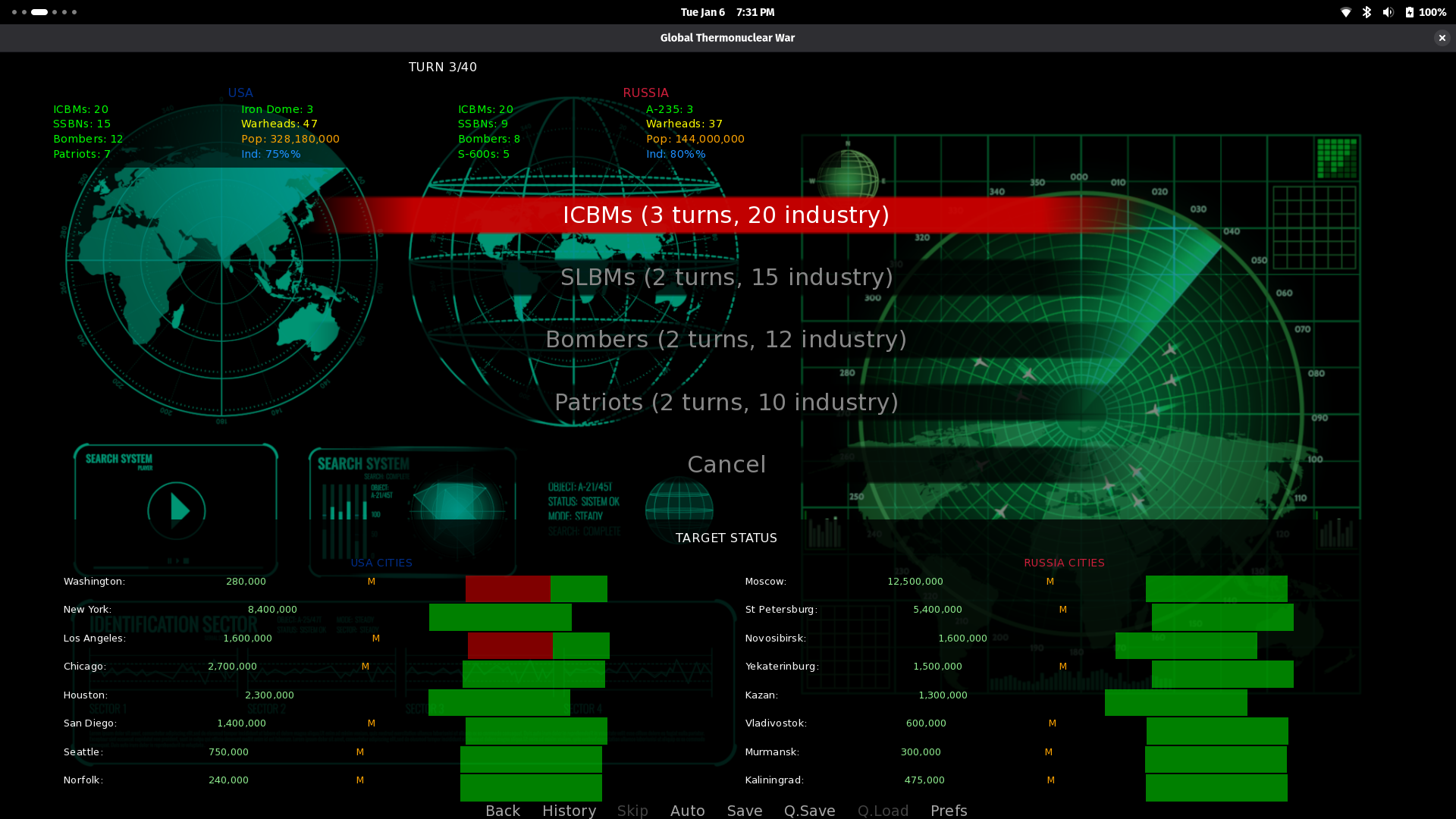Open History from bottom bar

(x=569, y=811)
